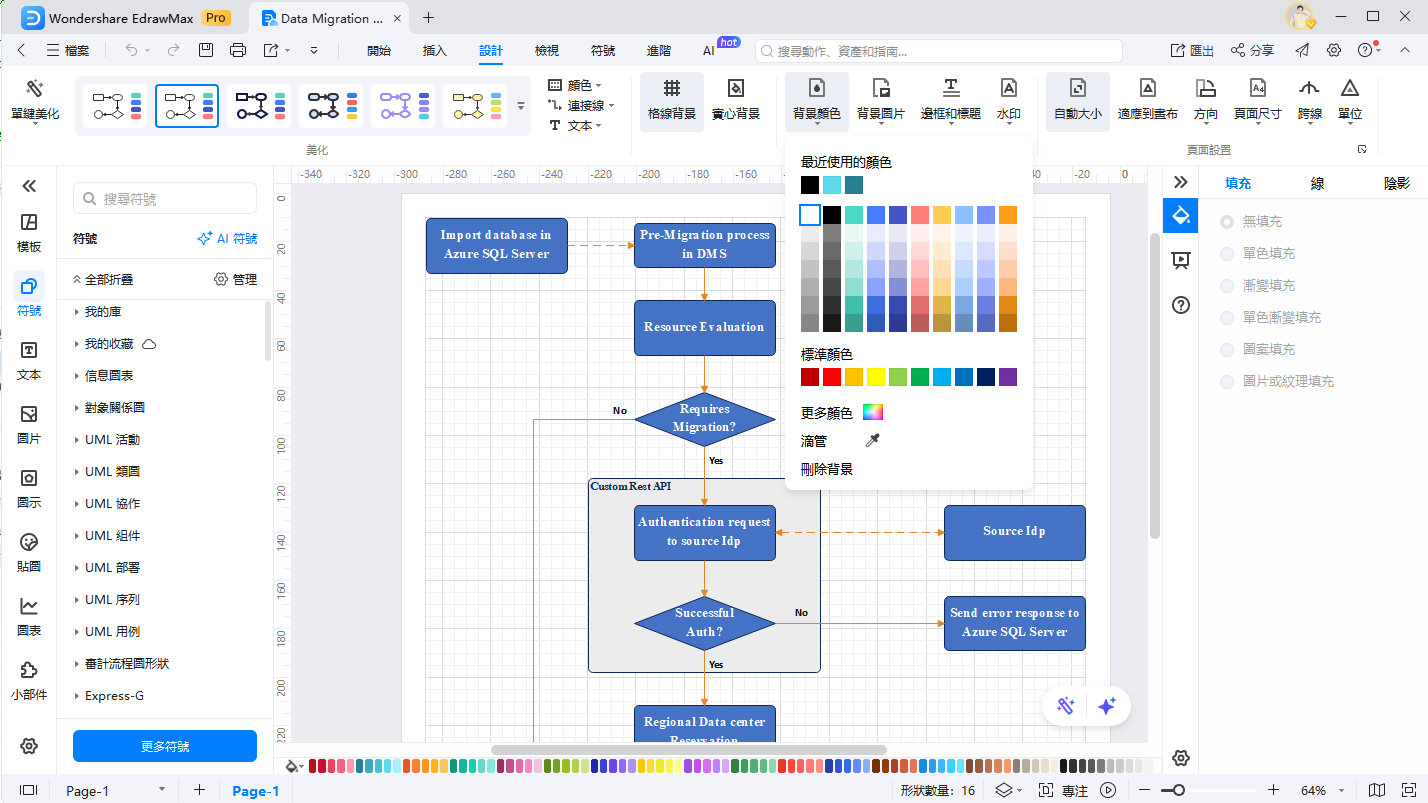Switch to the 插入 ribbon tab

point(435,50)
